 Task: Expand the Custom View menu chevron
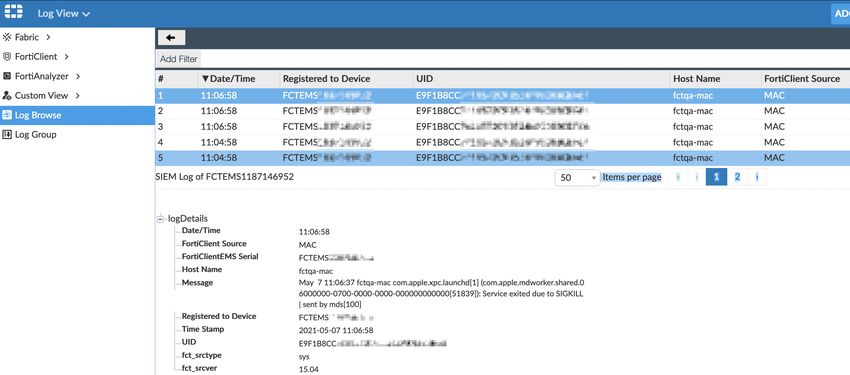[x=78, y=95]
